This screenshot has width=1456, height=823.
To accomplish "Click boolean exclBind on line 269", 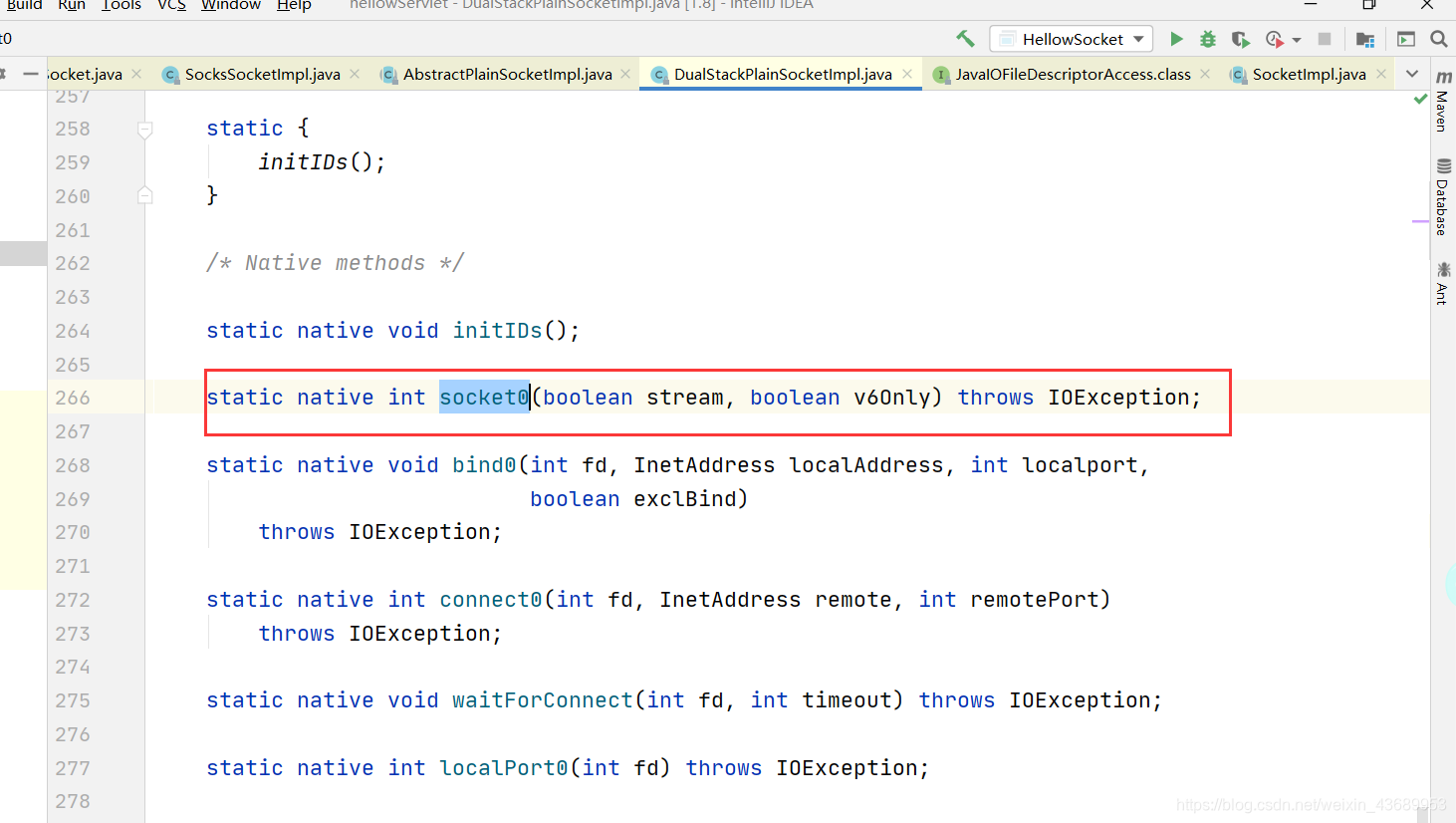I will pos(633,499).
